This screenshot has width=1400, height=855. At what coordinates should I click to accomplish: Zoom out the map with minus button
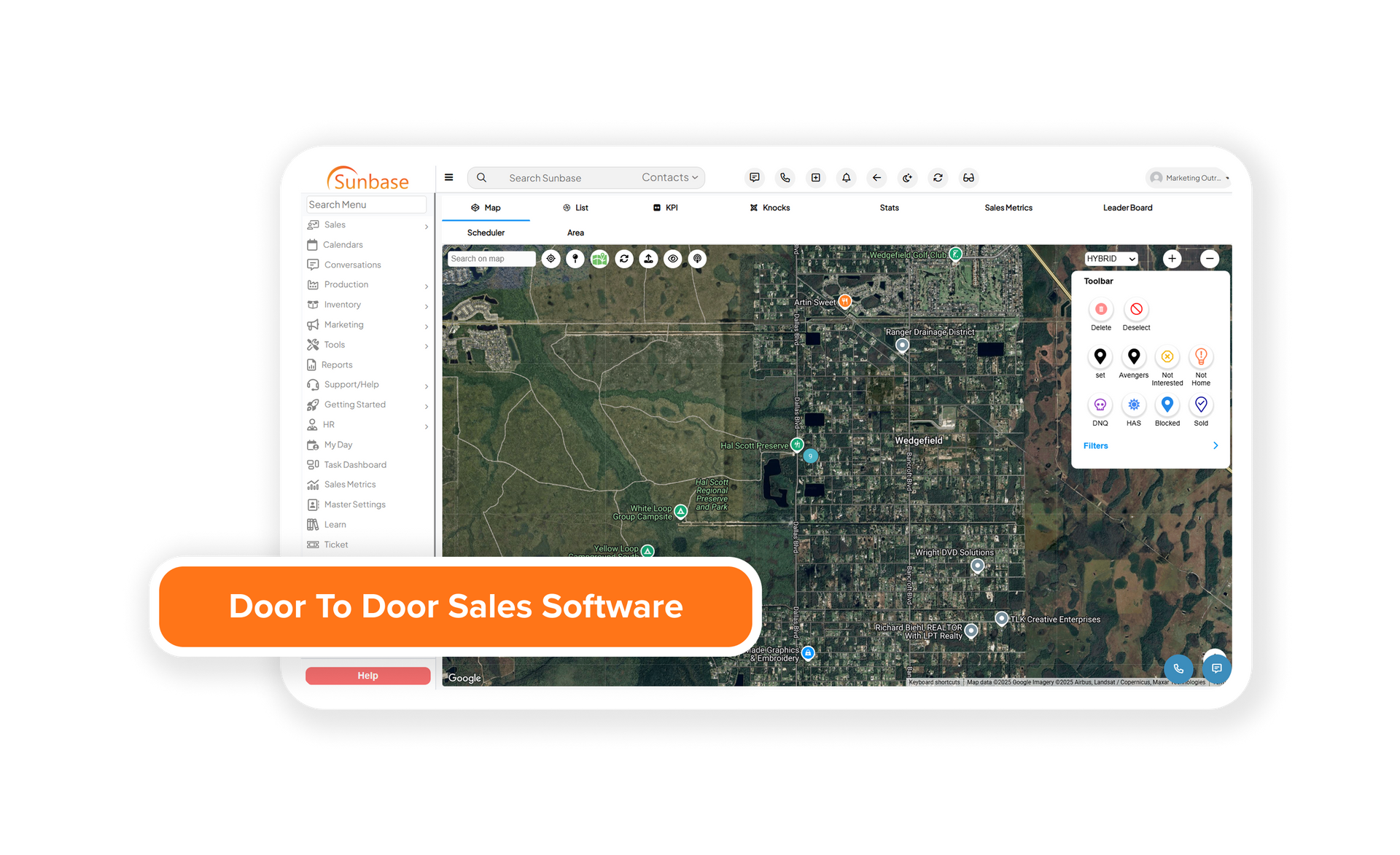click(x=1210, y=259)
